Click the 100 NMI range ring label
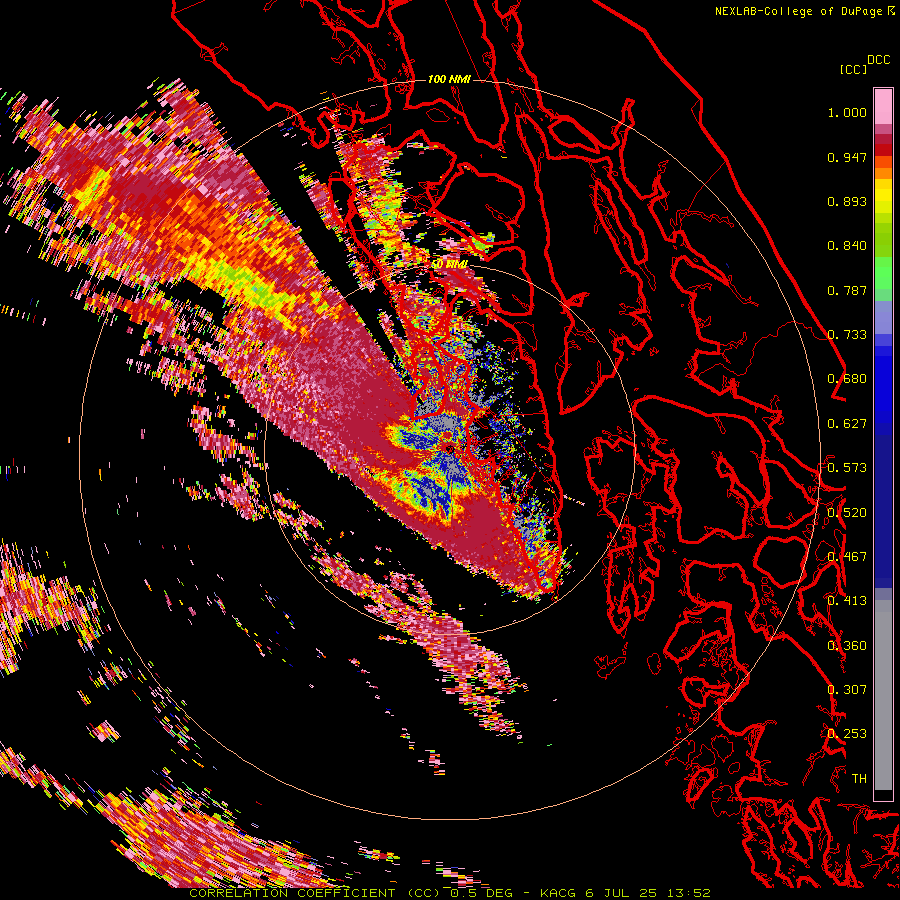The width and height of the screenshot is (900, 900). 449,79
